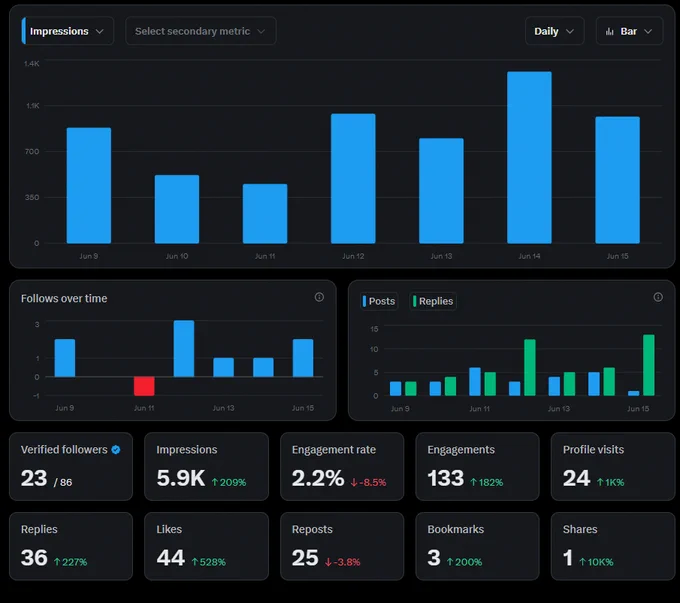This screenshot has height=603, width=680.
Task: Select the Jun 12 impressions bar
Action: [x=353, y=178]
